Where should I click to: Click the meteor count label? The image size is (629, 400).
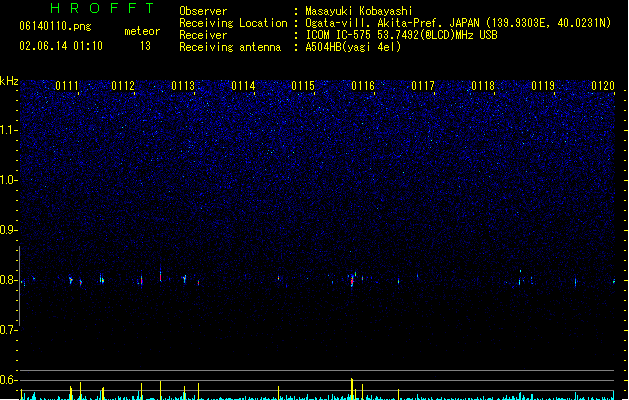point(142,31)
